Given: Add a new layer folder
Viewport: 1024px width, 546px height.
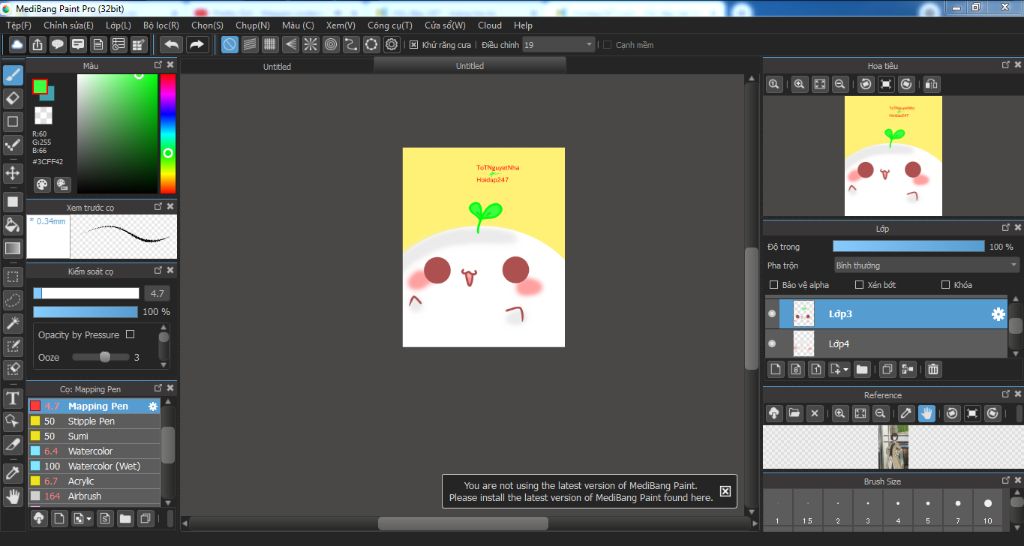Looking at the screenshot, I should 862,369.
